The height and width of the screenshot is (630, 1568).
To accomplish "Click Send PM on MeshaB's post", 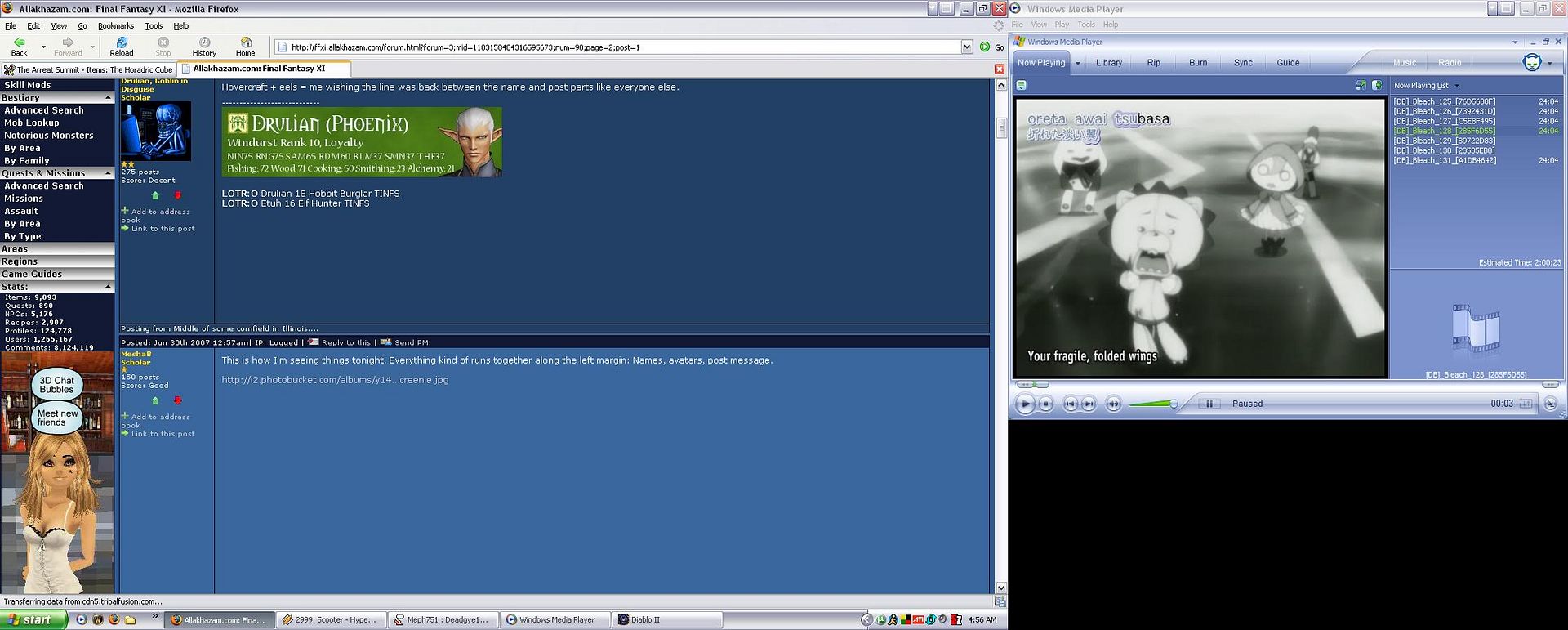I will tap(411, 342).
